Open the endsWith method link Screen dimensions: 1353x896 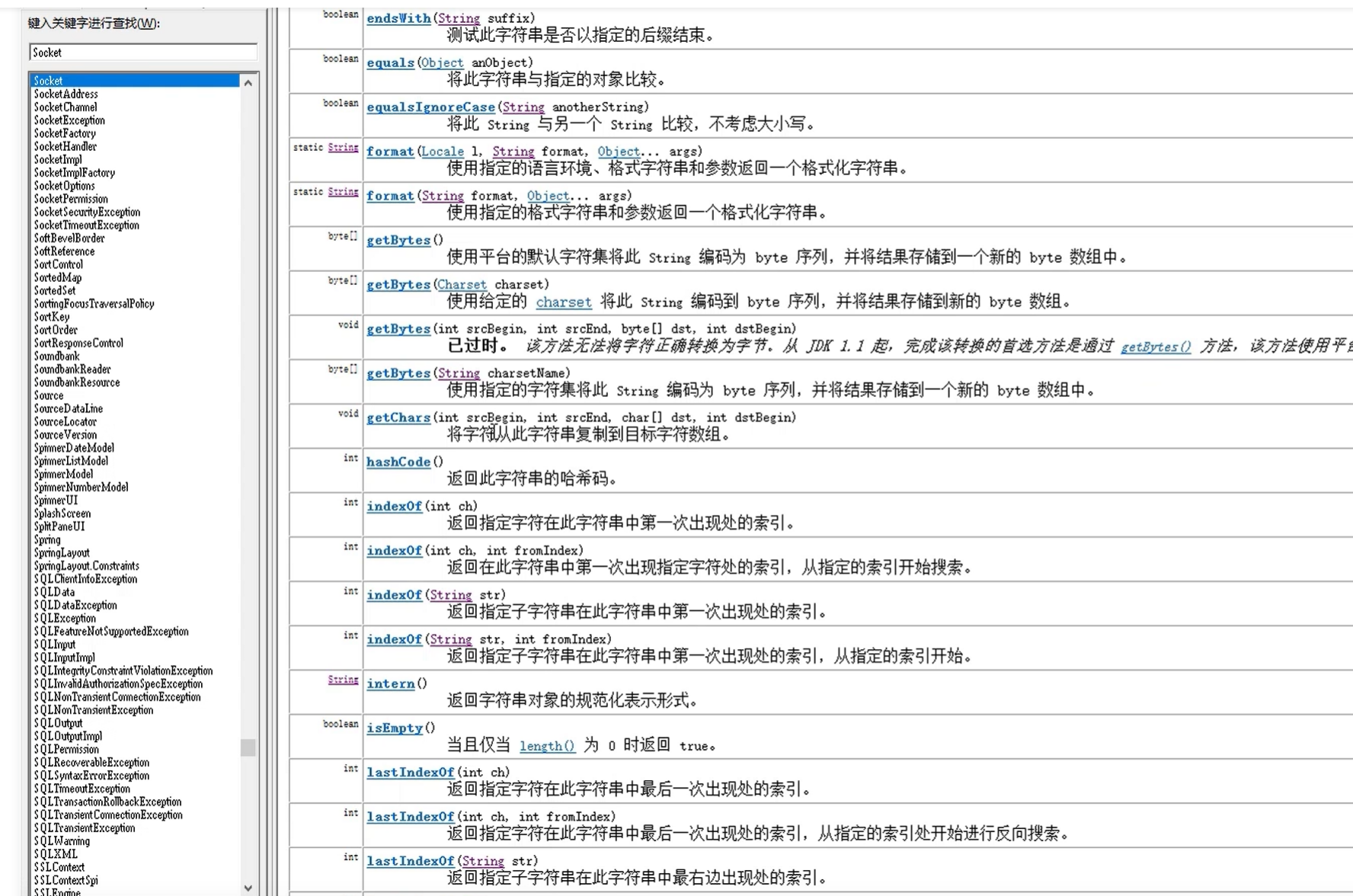pos(398,18)
